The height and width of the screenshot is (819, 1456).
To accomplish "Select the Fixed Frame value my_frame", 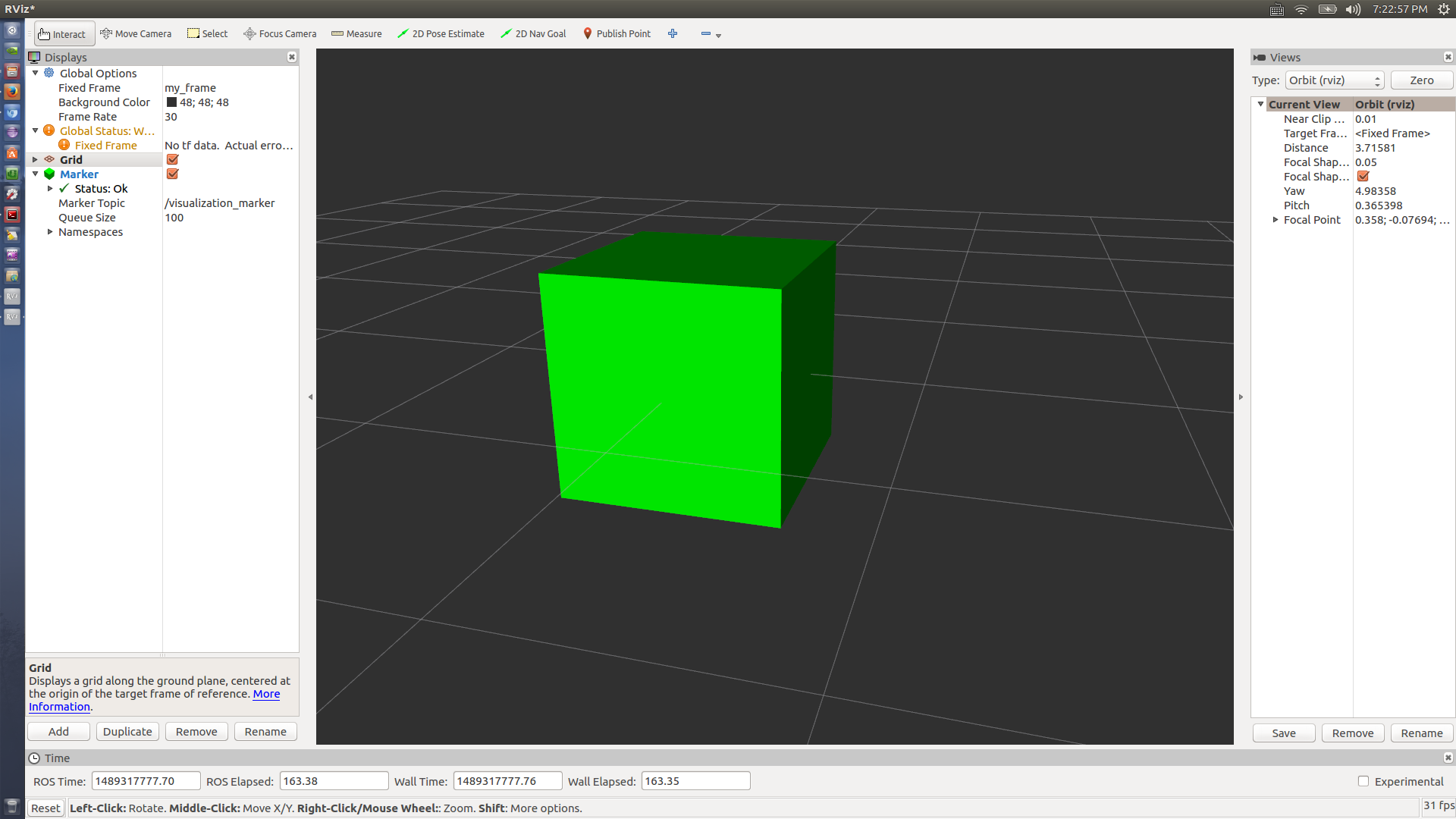I will coord(190,88).
